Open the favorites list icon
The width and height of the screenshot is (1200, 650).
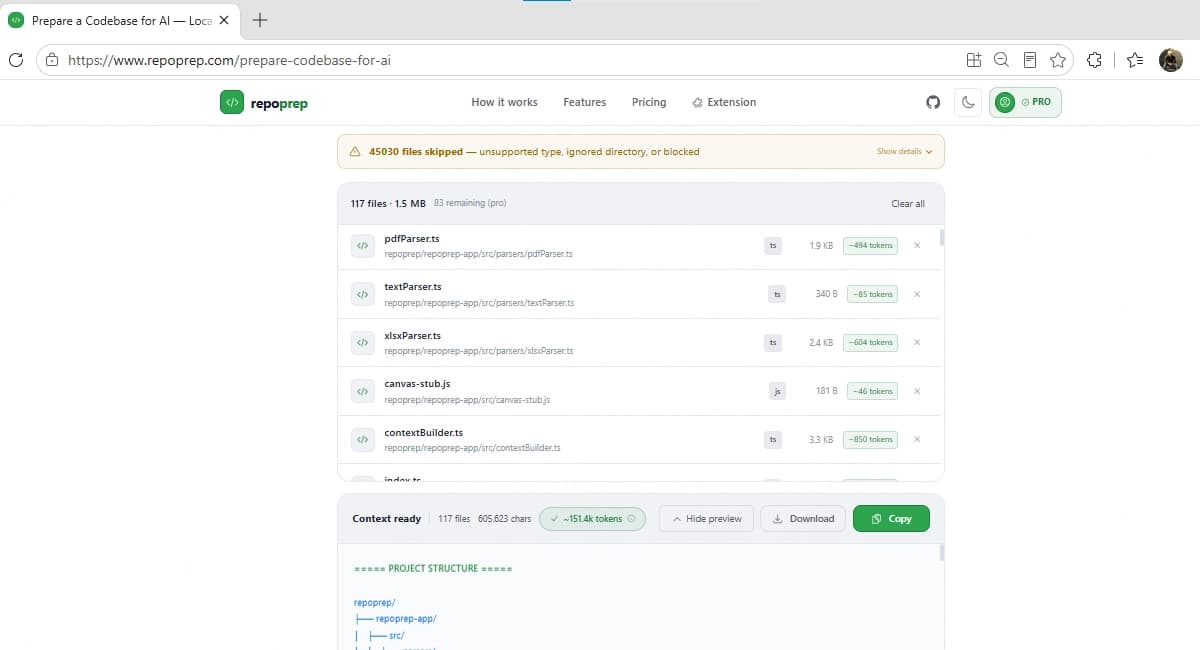pyautogui.click(x=1134, y=60)
